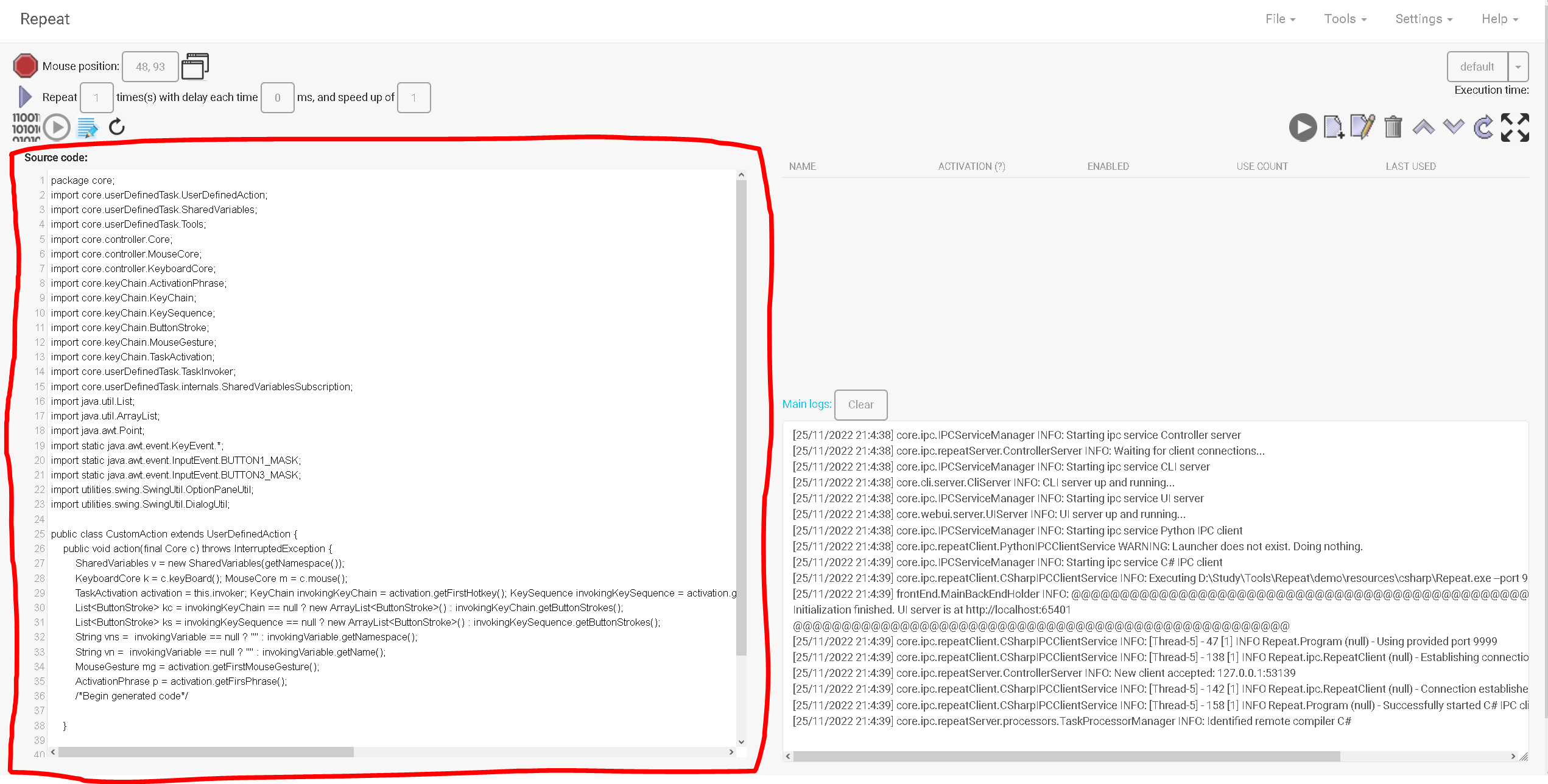1548x784 pixels.
Task: Run the compiled action with circular play
Action: (x=57, y=127)
